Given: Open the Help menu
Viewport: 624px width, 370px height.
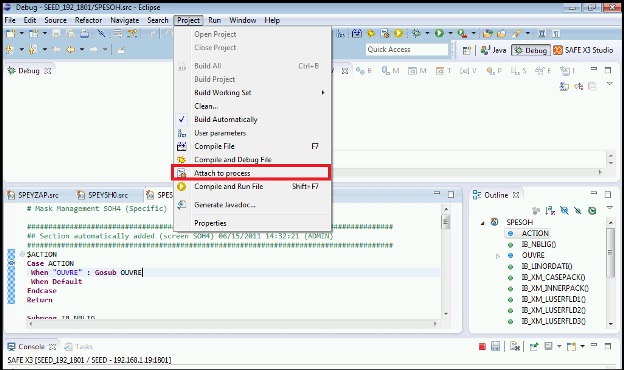Looking at the screenshot, I should click(x=272, y=20).
